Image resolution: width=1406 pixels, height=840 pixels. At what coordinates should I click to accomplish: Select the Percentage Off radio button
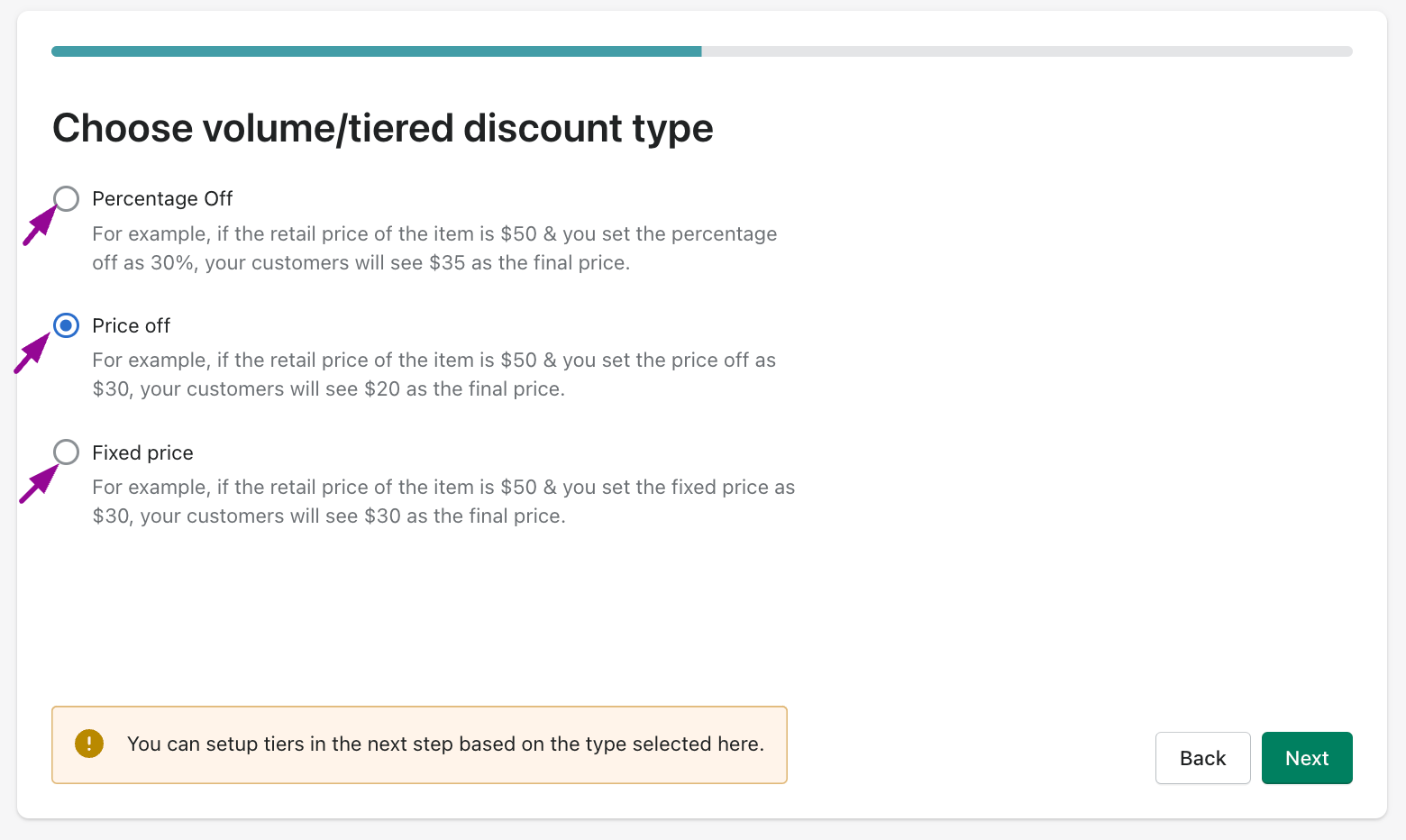click(66, 198)
